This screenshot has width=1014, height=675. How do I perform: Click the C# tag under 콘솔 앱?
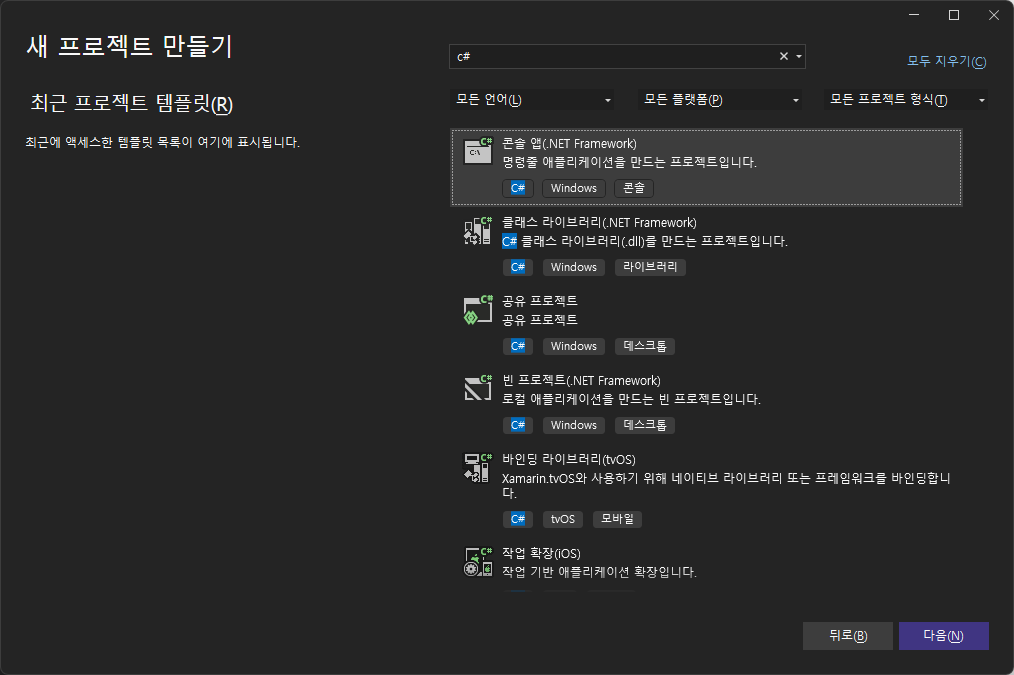(x=518, y=188)
